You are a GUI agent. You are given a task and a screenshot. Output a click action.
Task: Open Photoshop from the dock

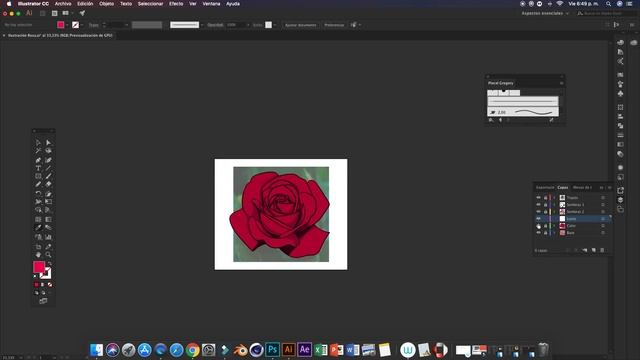[x=272, y=350]
